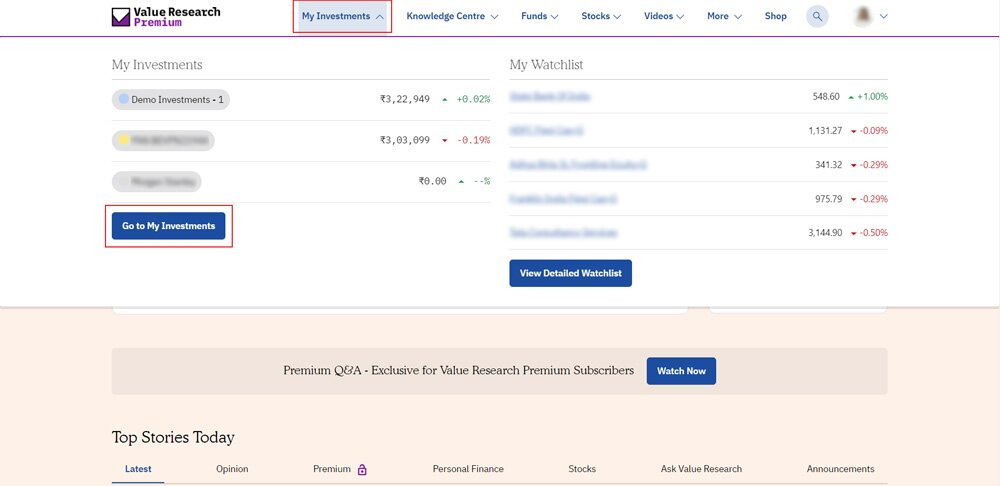Click View Detailed Watchlist button
The height and width of the screenshot is (486, 1000).
tap(570, 273)
